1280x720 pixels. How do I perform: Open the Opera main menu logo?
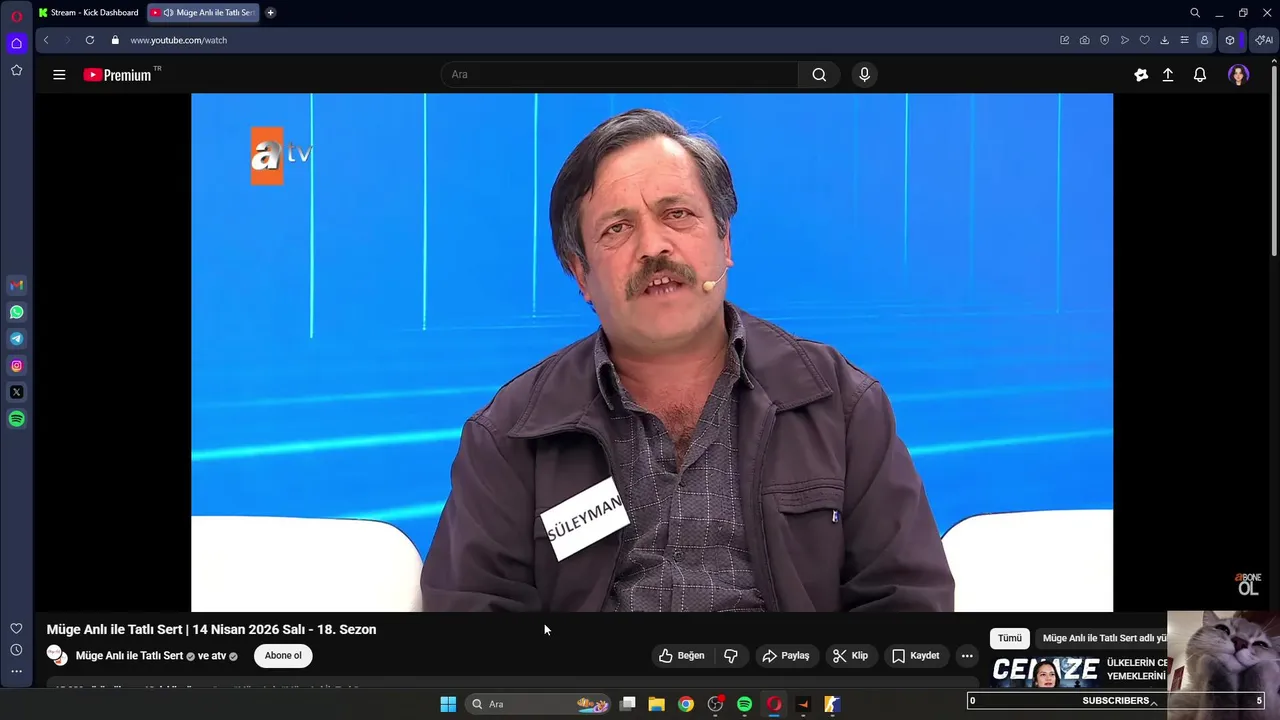click(x=16, y=16)
